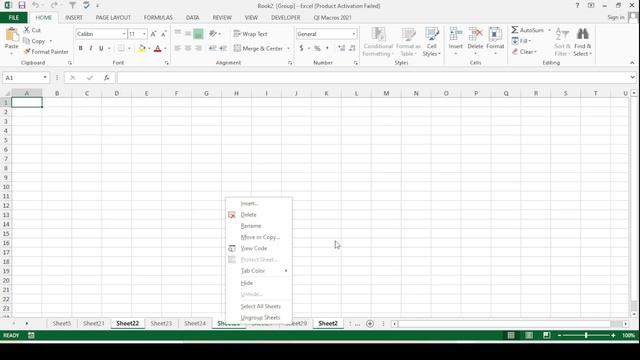Expand the Merge & Center dropdown arrow
The image size is (640, 360).
pyautogui.click(x=288, y=49)
